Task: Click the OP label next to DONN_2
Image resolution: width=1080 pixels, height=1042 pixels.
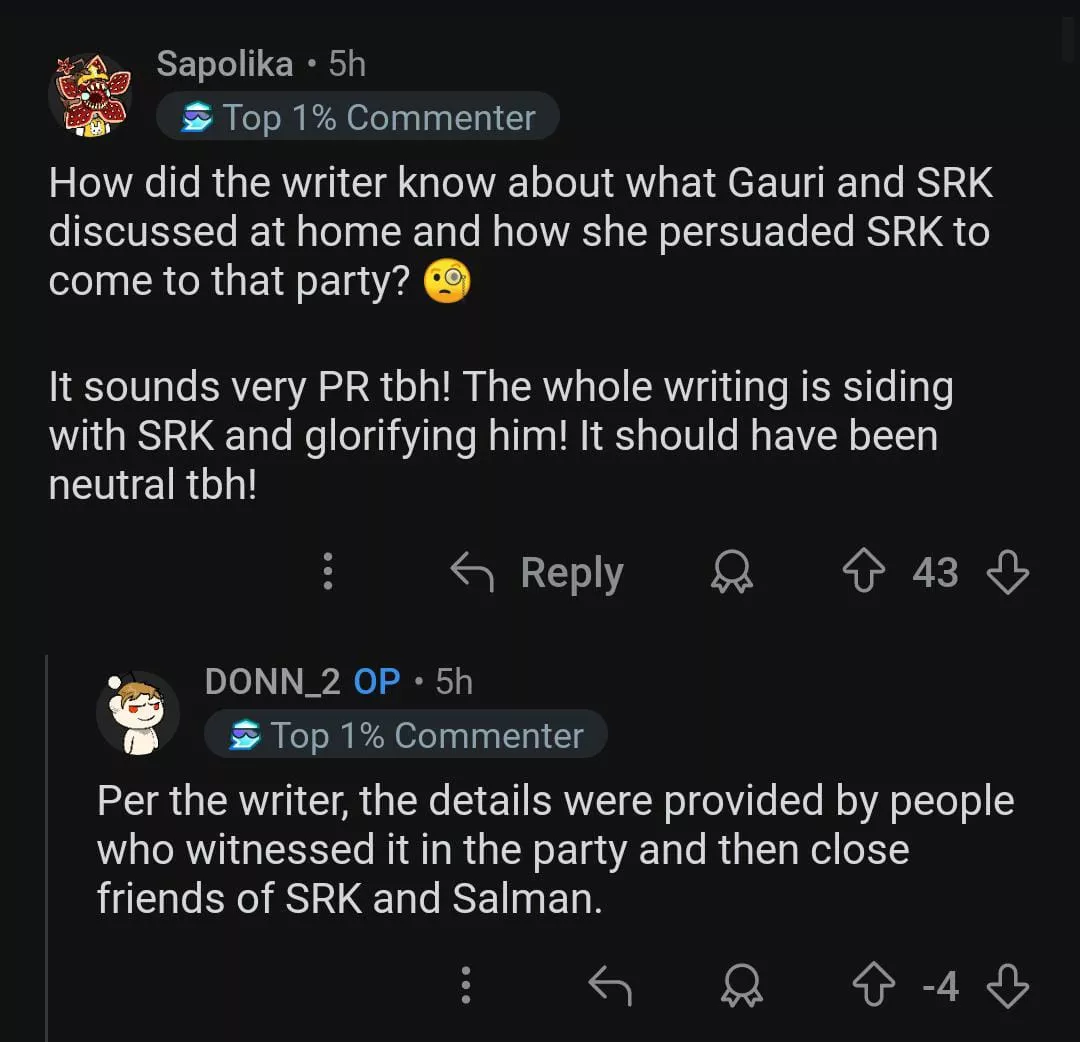Action: (377, 681)
